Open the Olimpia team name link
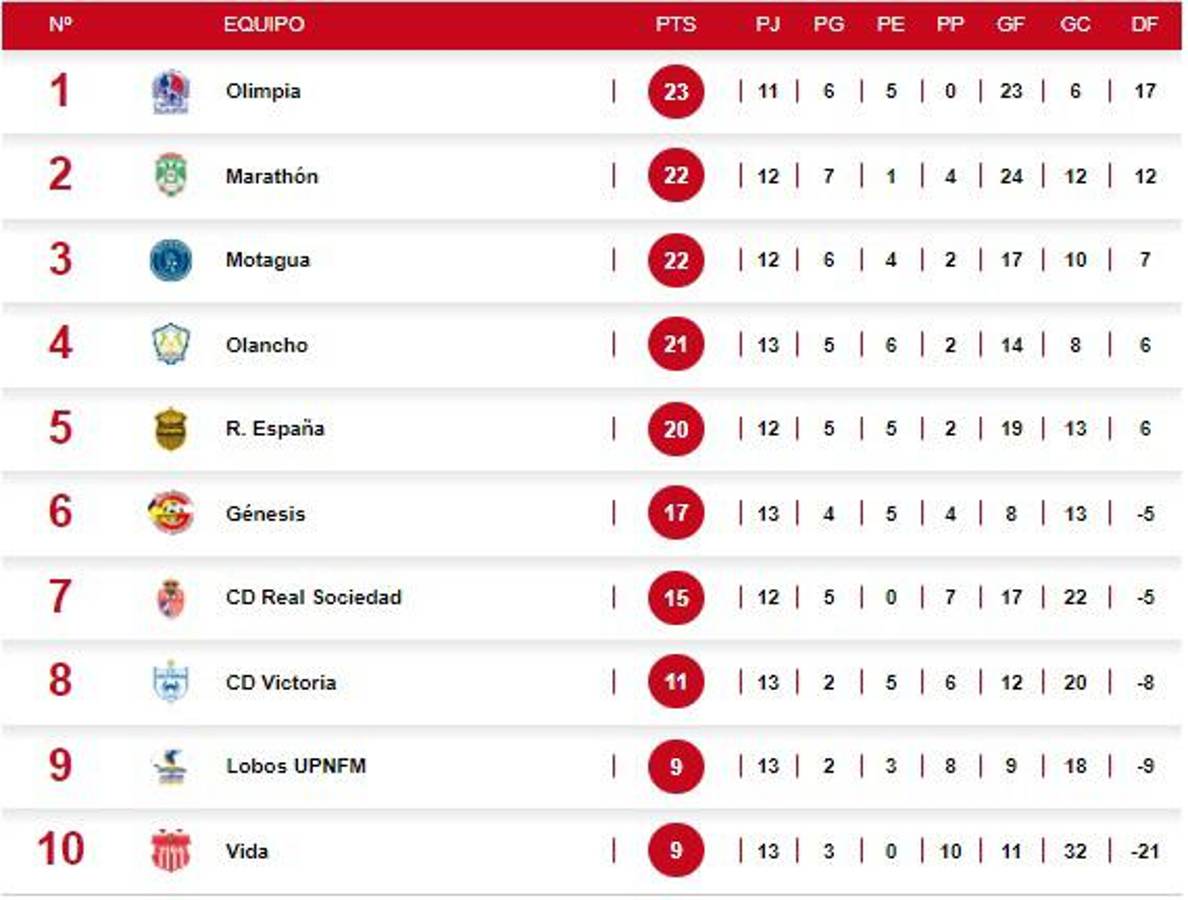Screen dimensions: 1188x900 (263, 92)
